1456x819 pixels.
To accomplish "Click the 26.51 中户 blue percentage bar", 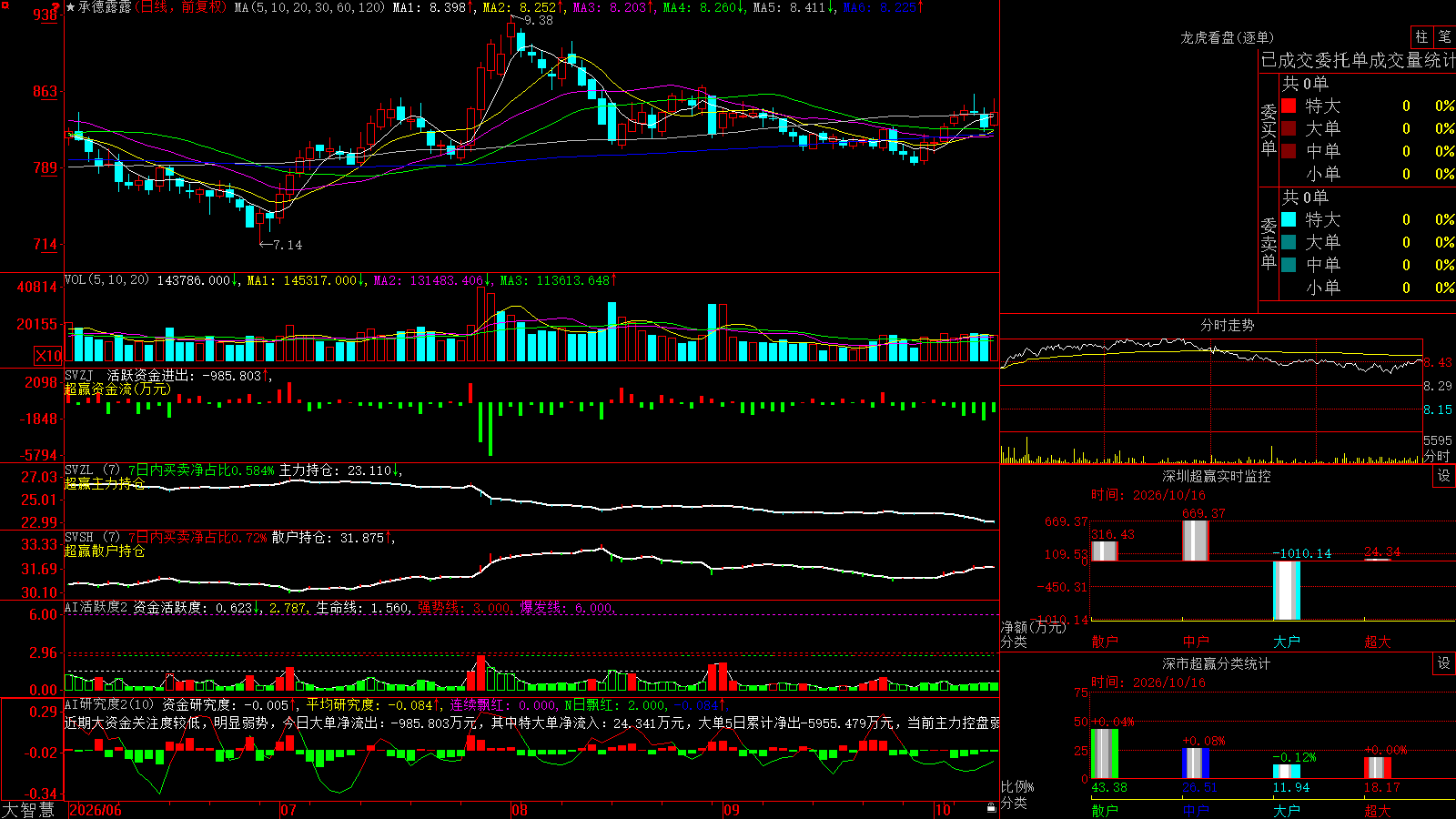I will [x=1196, y=763].
